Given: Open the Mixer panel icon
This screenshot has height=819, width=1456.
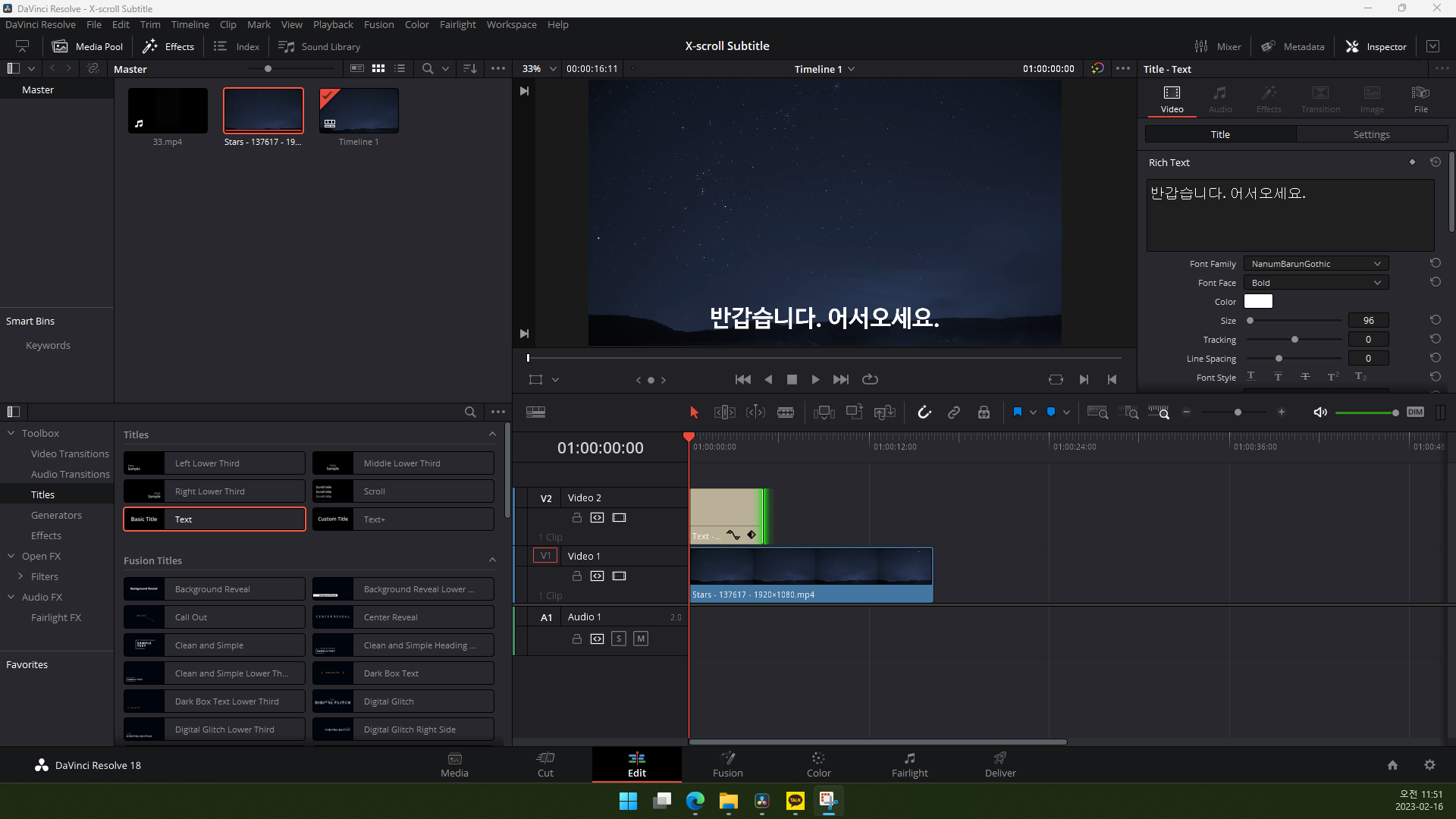Looking at the screenshot, I should click(1218, 46).
